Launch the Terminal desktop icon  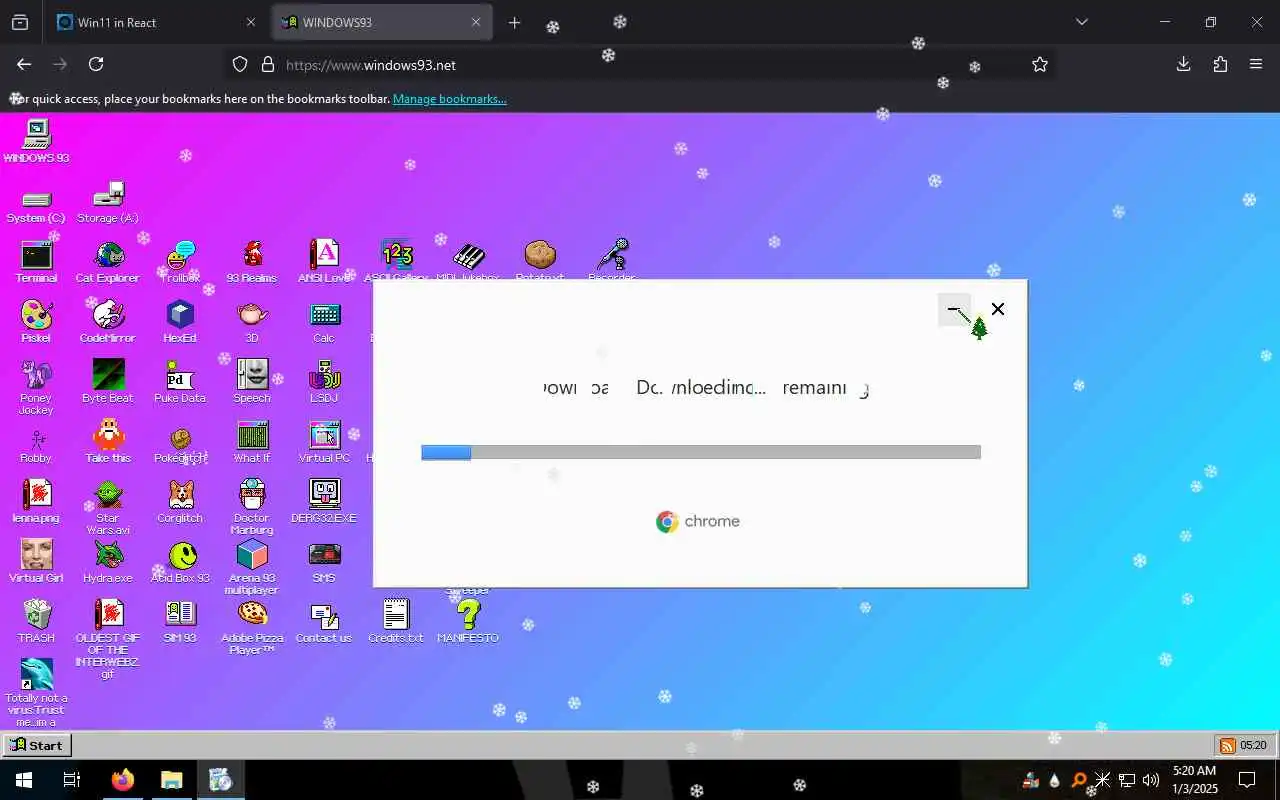click(x=36, y=263)
